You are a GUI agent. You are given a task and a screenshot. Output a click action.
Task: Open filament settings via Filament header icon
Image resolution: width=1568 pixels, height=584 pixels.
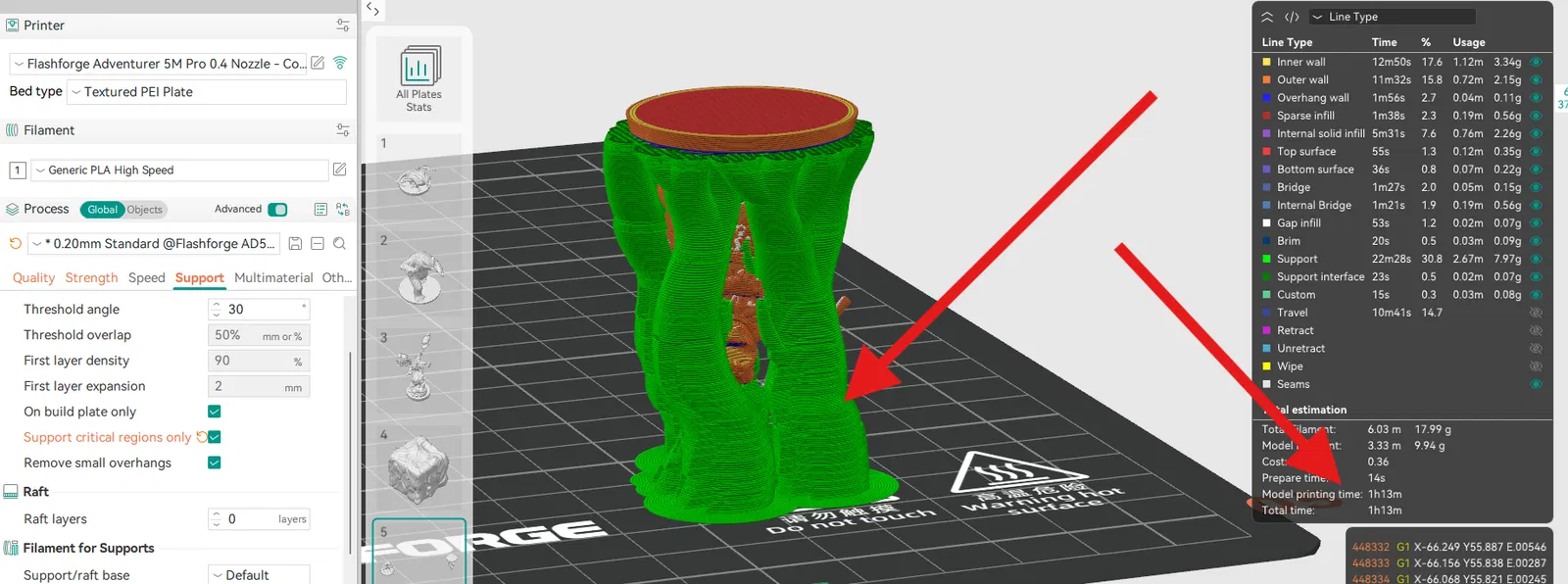(343, 130)
